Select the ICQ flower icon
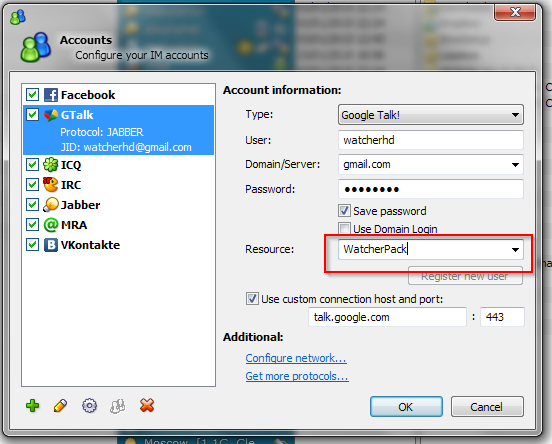Viewport: 552px width, 444px height. pos(50,164)
